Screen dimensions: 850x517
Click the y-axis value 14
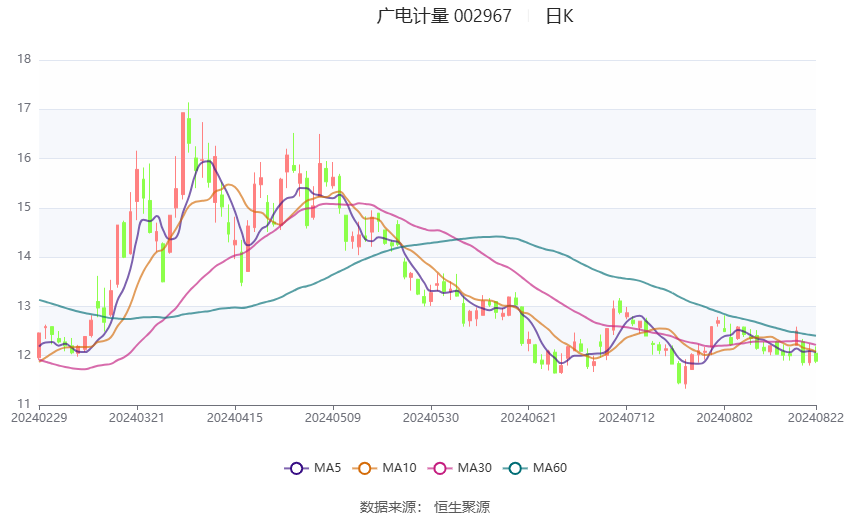(x=24, y=256)
